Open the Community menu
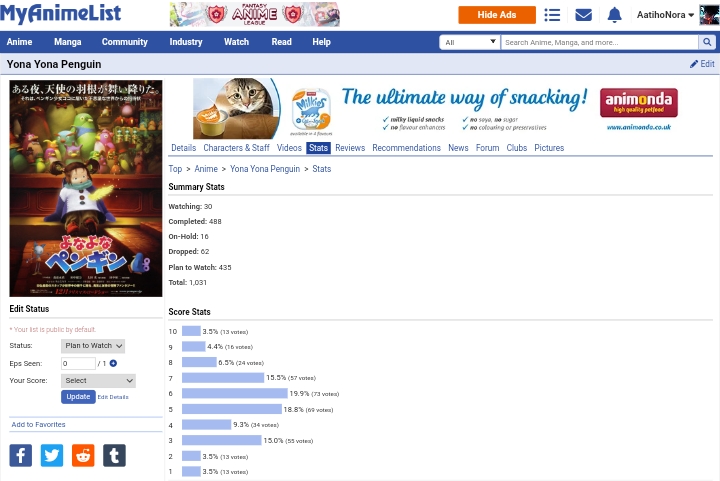Screen dimensions: 720x481 click(x=124, y=42)
